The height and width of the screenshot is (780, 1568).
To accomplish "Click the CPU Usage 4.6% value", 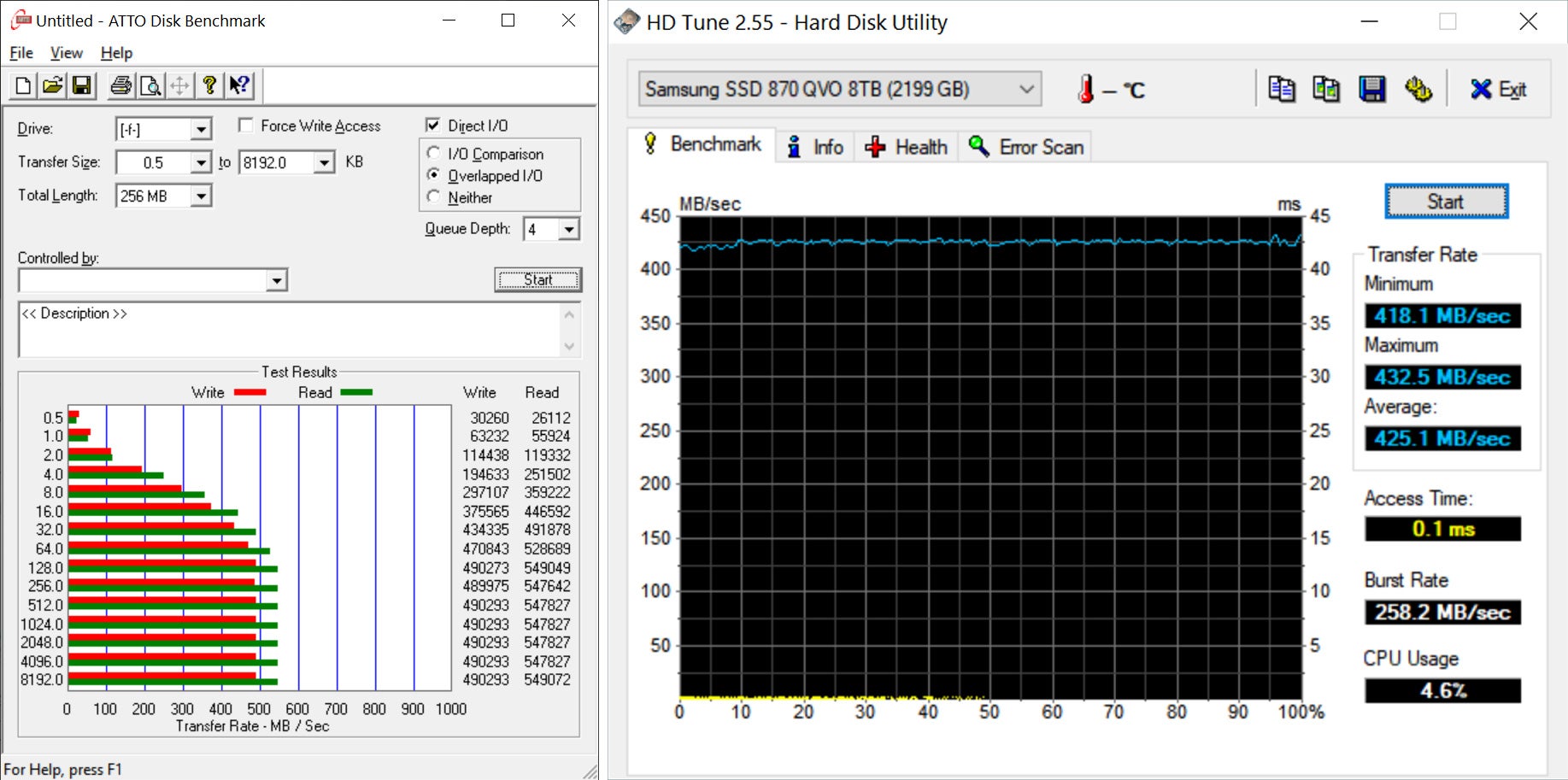I will point(1442,690).
